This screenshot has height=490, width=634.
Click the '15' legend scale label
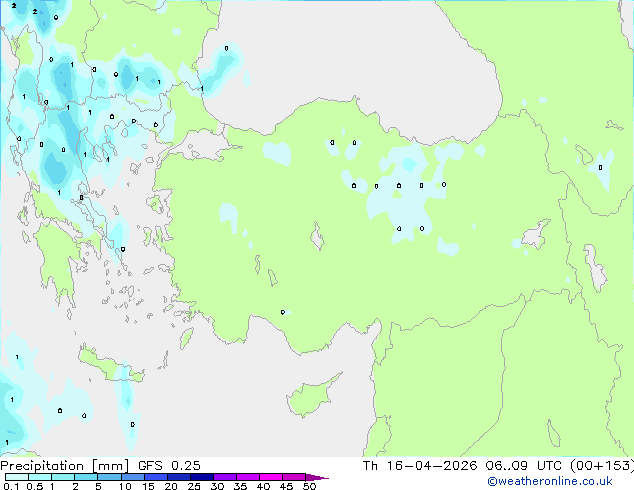pyautogui.click(x=148, y=486)
